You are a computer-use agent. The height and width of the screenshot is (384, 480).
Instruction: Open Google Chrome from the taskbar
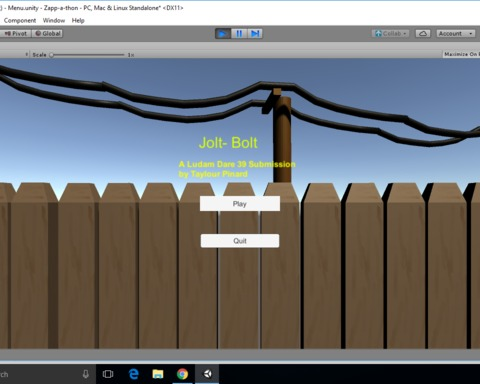coord(182,374)
